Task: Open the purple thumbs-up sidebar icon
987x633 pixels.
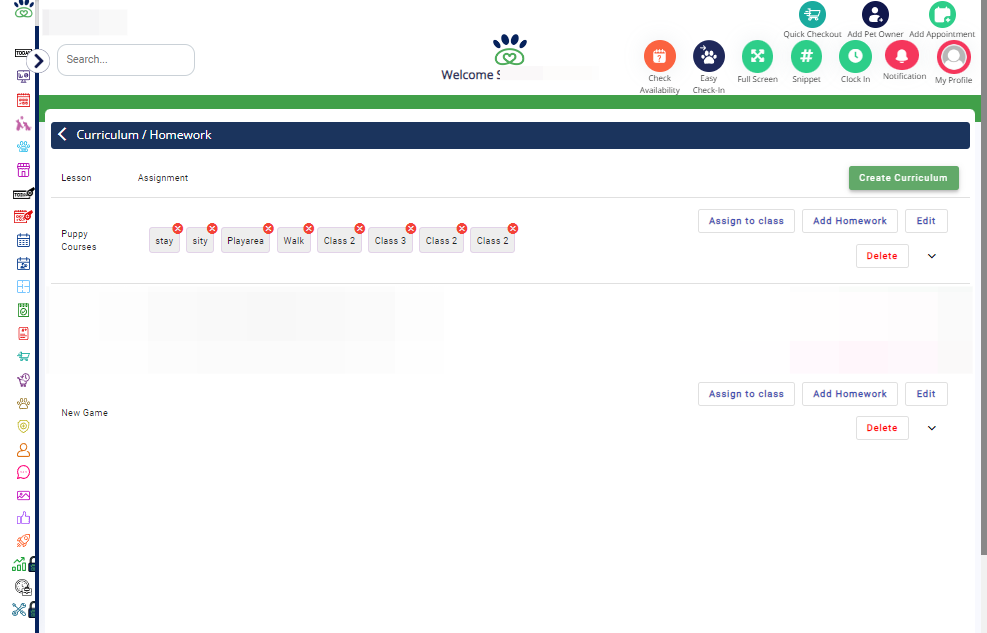Action: (x=23, y=518)
